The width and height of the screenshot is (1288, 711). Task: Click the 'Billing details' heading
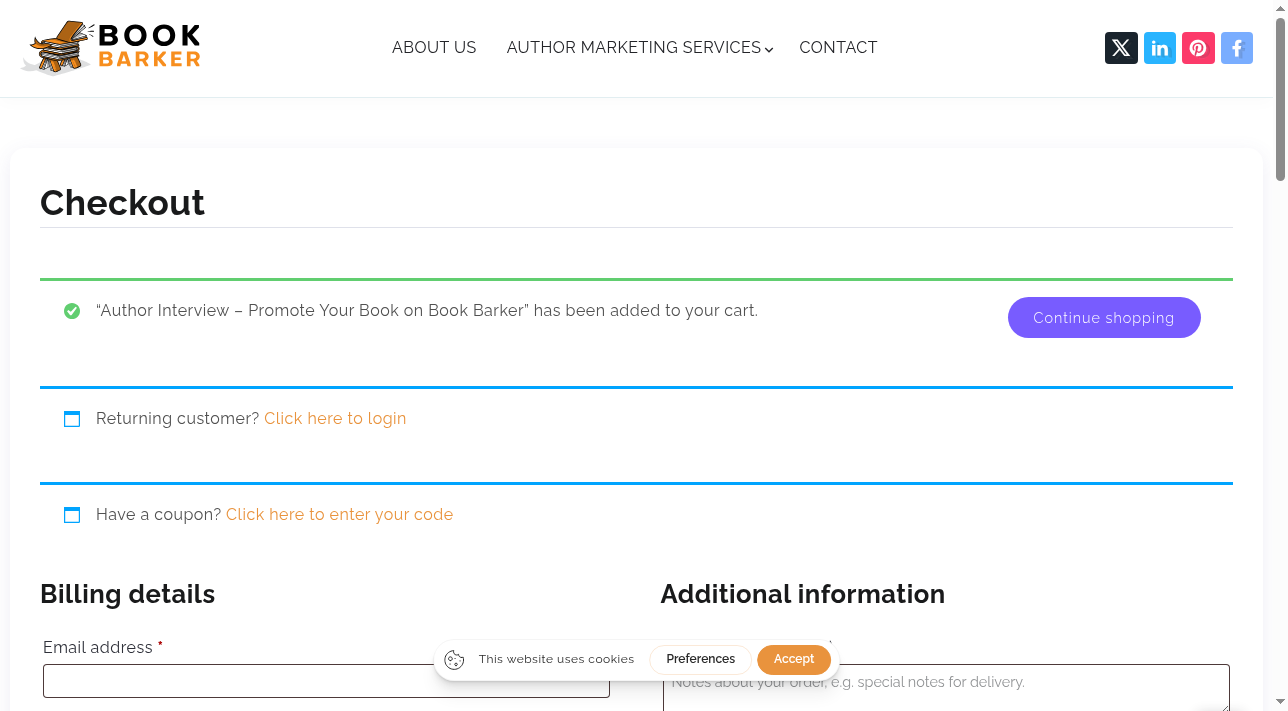[127, 594]
